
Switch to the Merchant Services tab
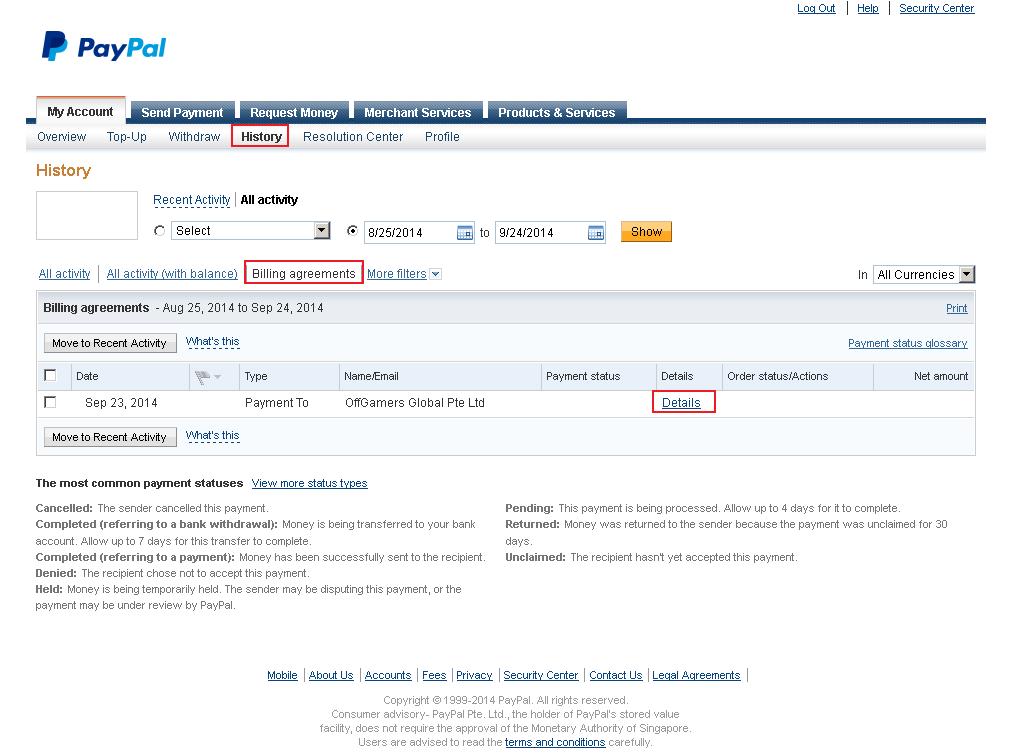coord(418,112)
